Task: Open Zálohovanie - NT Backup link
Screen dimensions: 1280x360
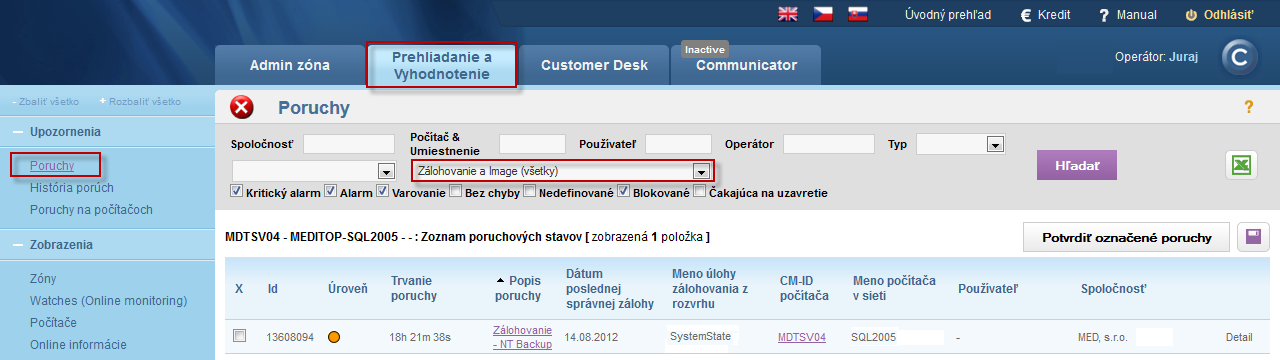Action: pyautogui.click(x=522, y=337)
